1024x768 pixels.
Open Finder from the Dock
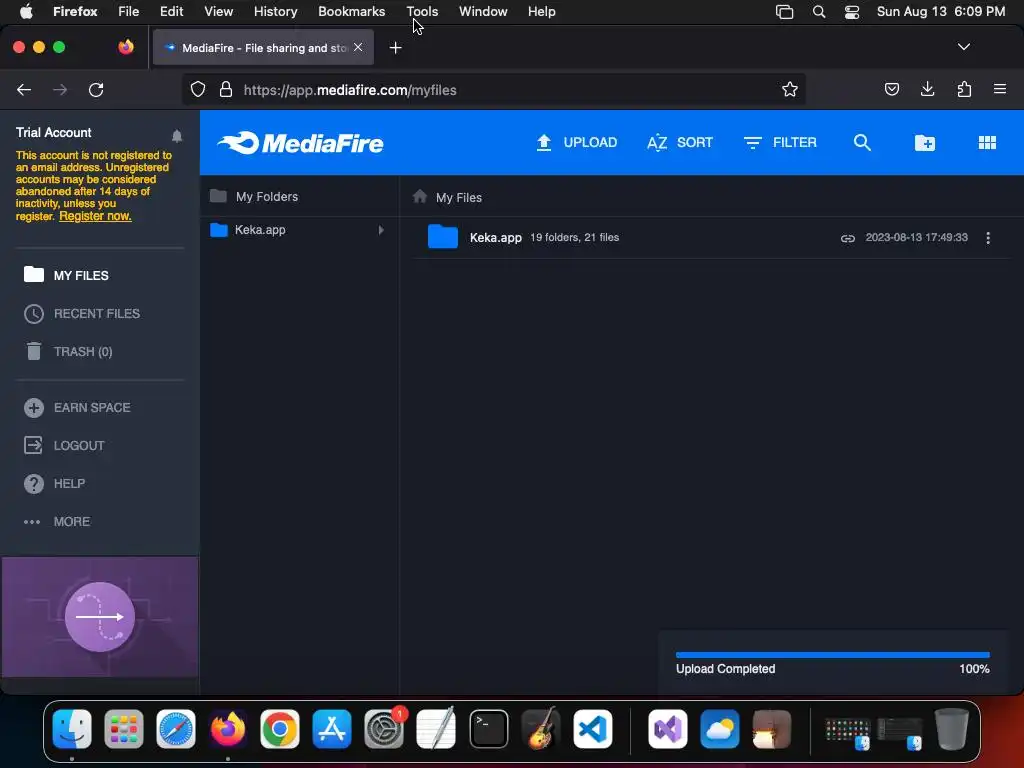coord(72,729)
